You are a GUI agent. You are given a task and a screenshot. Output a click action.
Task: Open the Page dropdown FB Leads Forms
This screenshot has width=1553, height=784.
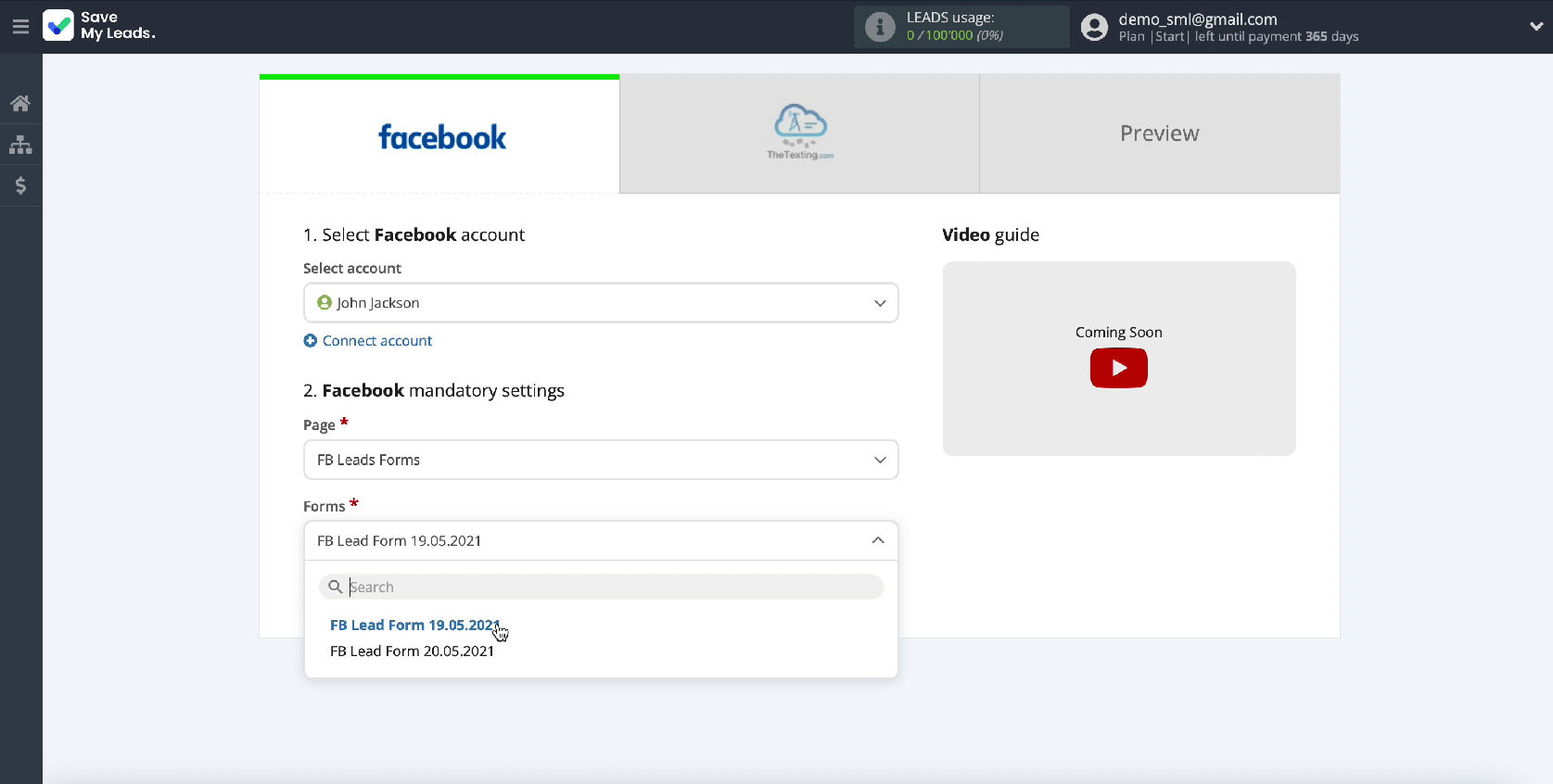pos(600,460)
